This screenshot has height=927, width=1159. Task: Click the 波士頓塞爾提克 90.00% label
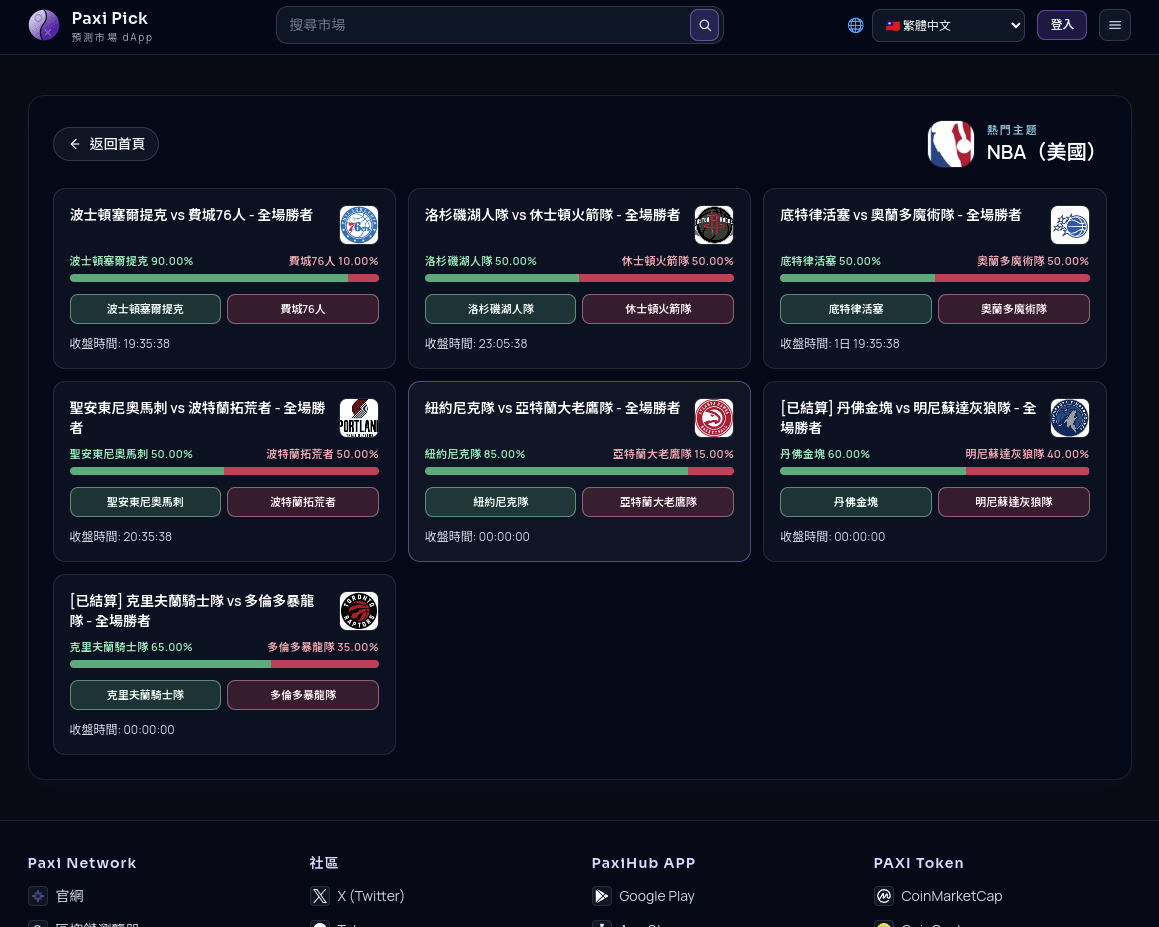132,261
